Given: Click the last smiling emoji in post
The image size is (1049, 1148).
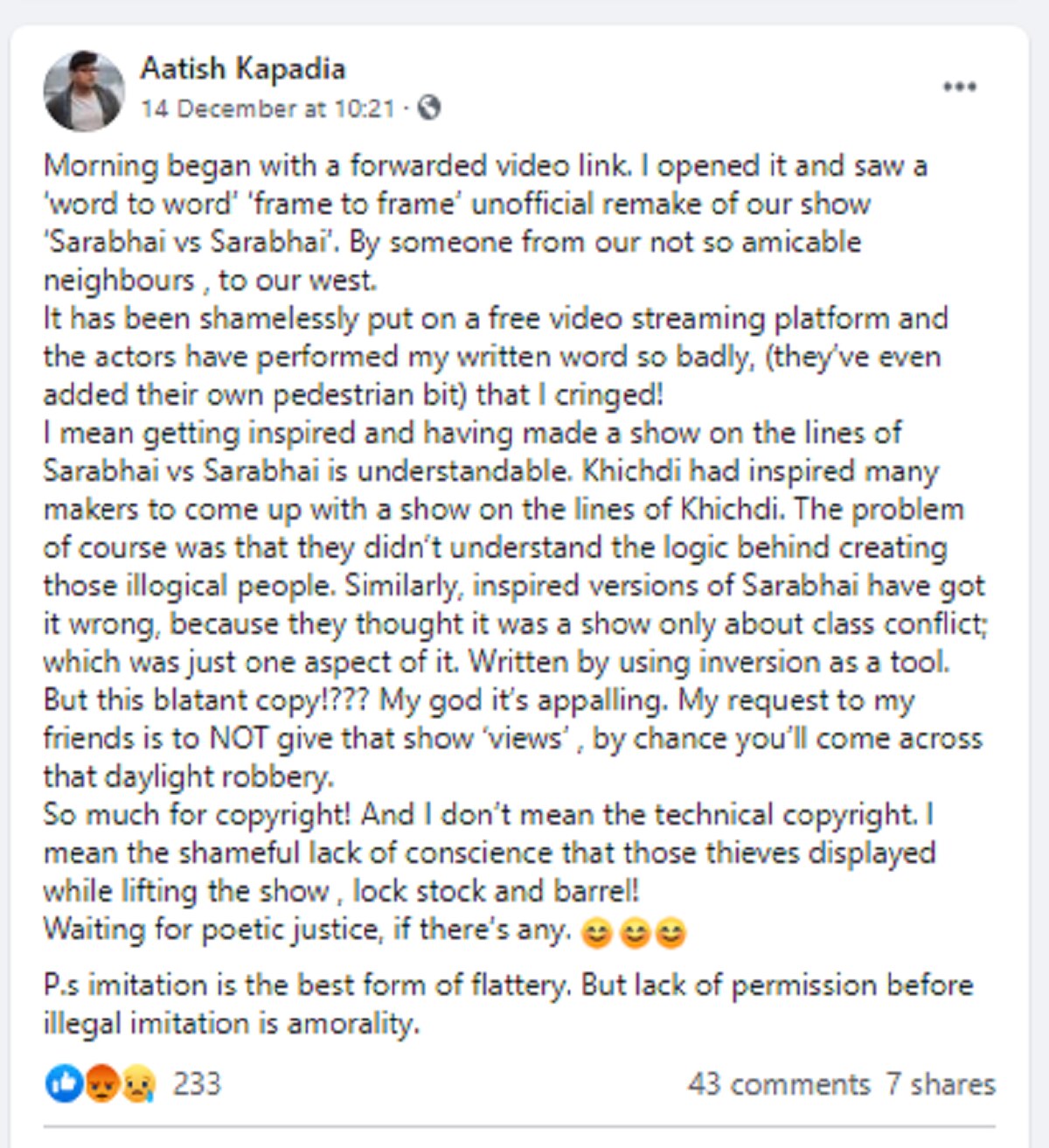Looking at the screenshot, I should [671, 933].
